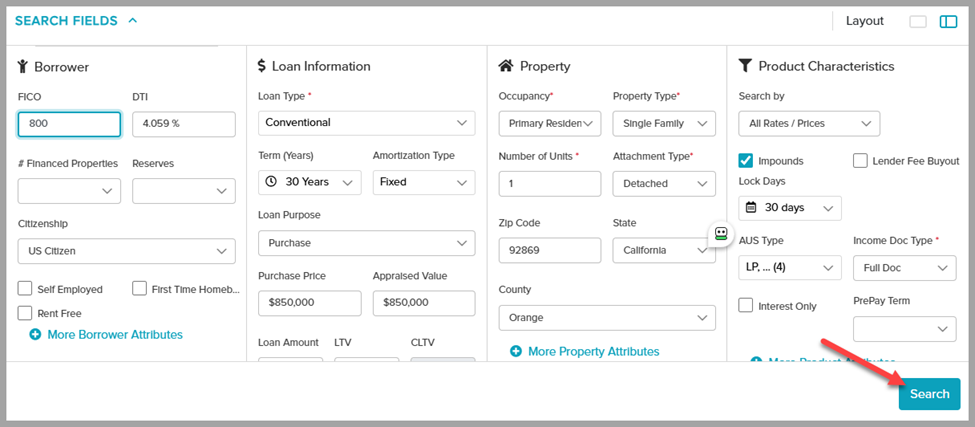Image resolution: width=975 pixels, height=427 pixels.
Task: Enable the Self Employed checkbox
Action: click(x=25, y=289)
